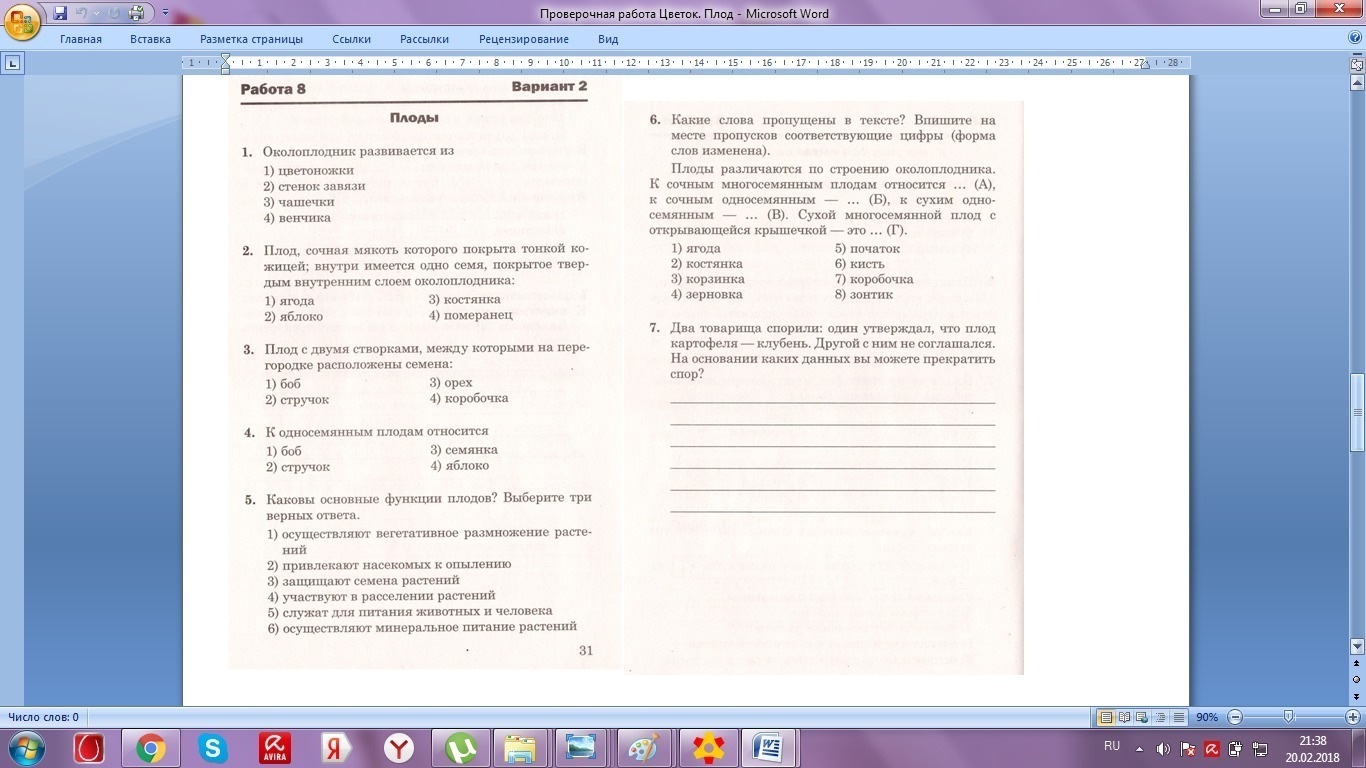This screenshot has width=1366, height=768.
Task: Open the Вид ribbon tab
Action: pos(608,39)
